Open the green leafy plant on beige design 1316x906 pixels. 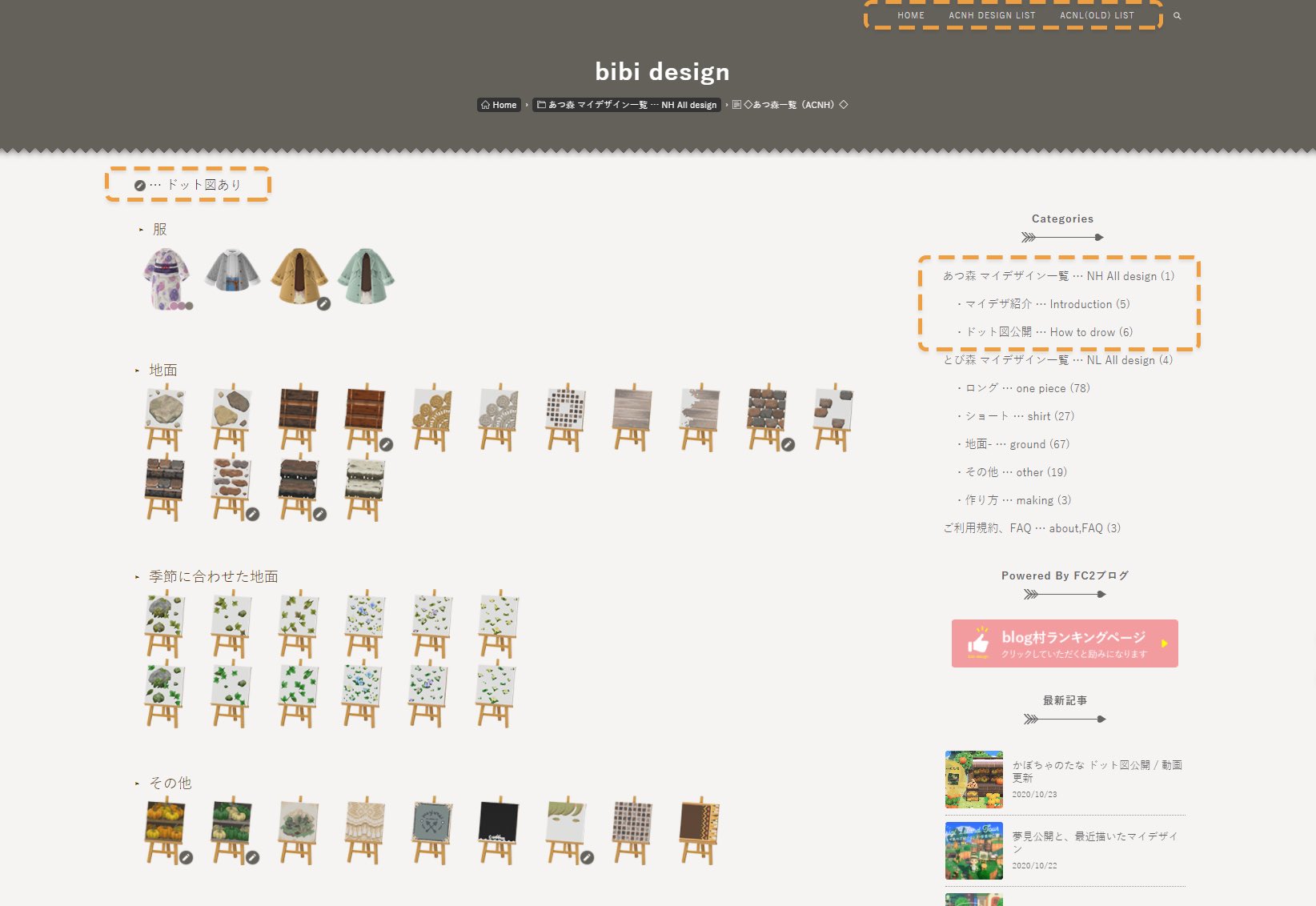pyautogui.click(x=299, y=830)
